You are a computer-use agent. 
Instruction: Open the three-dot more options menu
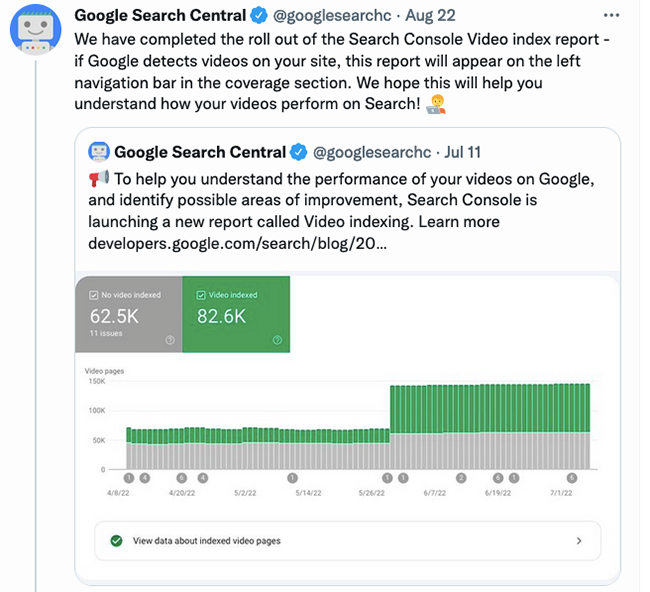click(611, 15)
